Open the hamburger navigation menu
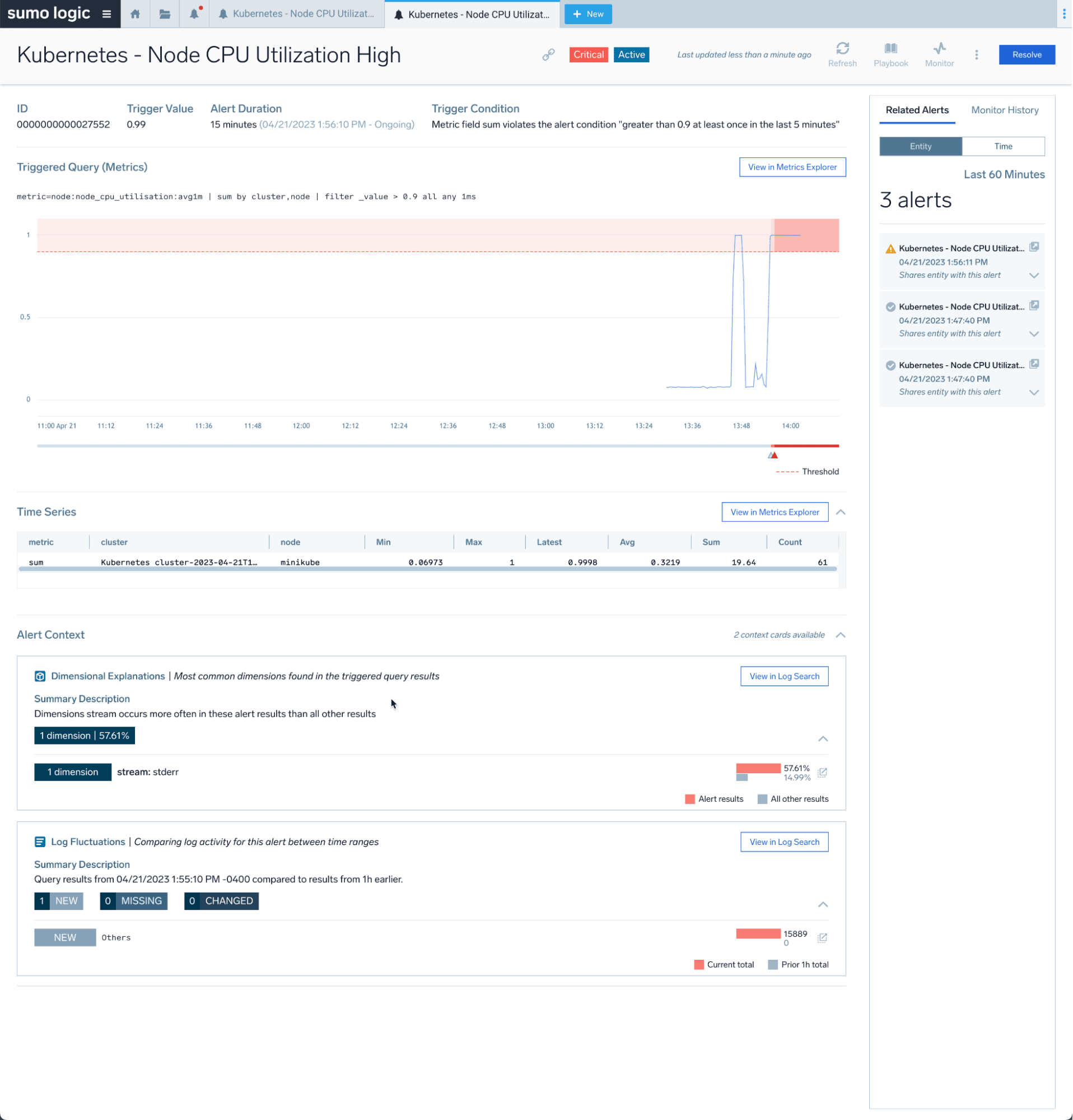 pos(107,13)
